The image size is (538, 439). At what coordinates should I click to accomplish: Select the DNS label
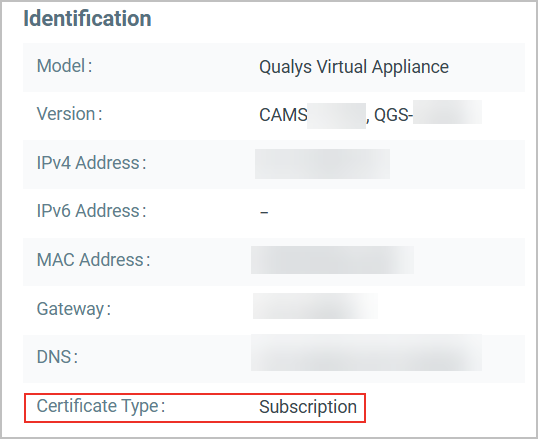pyautogui.click(x=57, y=357)
